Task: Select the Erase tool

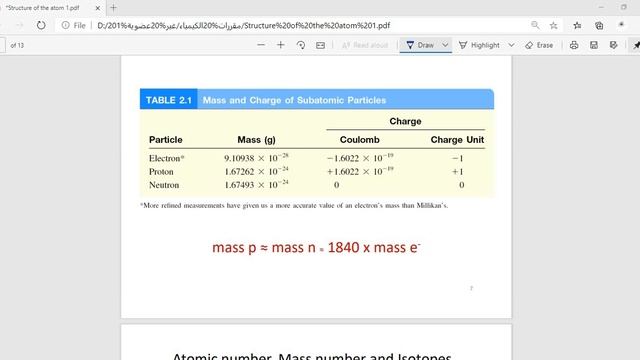Action: (x=539, y=45)
